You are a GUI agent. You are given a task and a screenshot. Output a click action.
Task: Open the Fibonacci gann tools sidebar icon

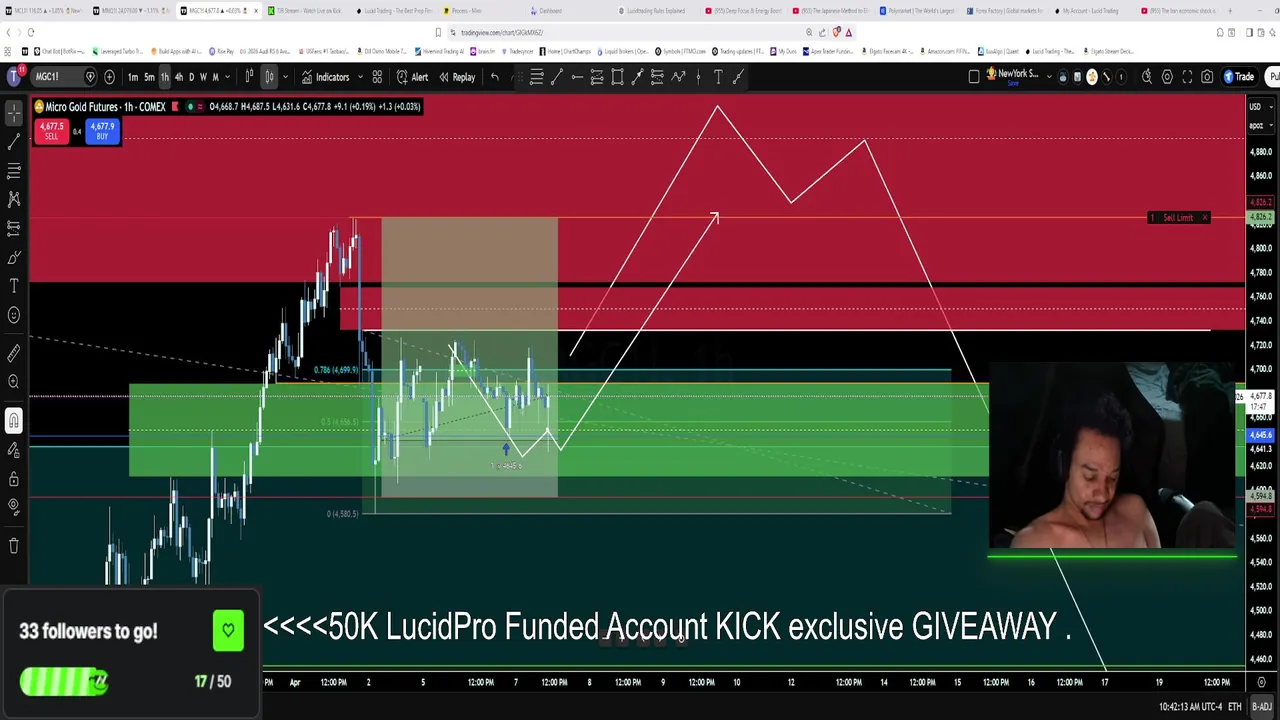tap(14, 171)
